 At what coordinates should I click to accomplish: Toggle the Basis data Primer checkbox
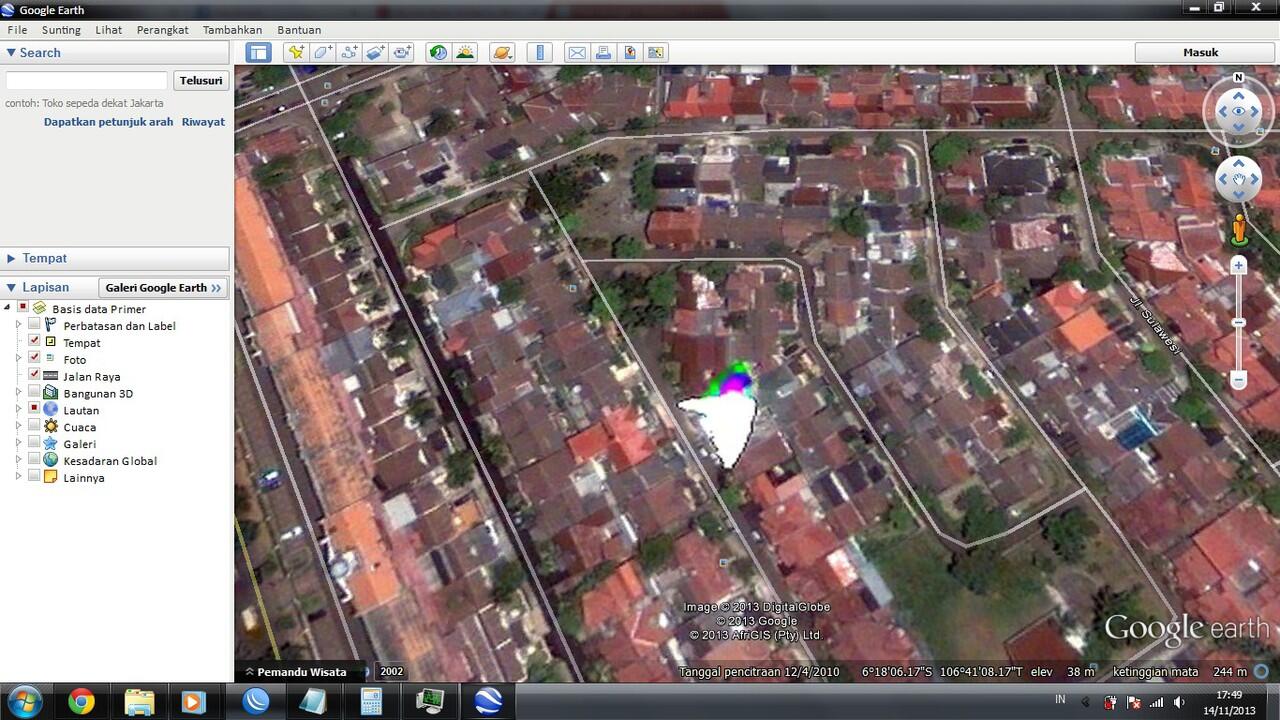coord(22,308)
